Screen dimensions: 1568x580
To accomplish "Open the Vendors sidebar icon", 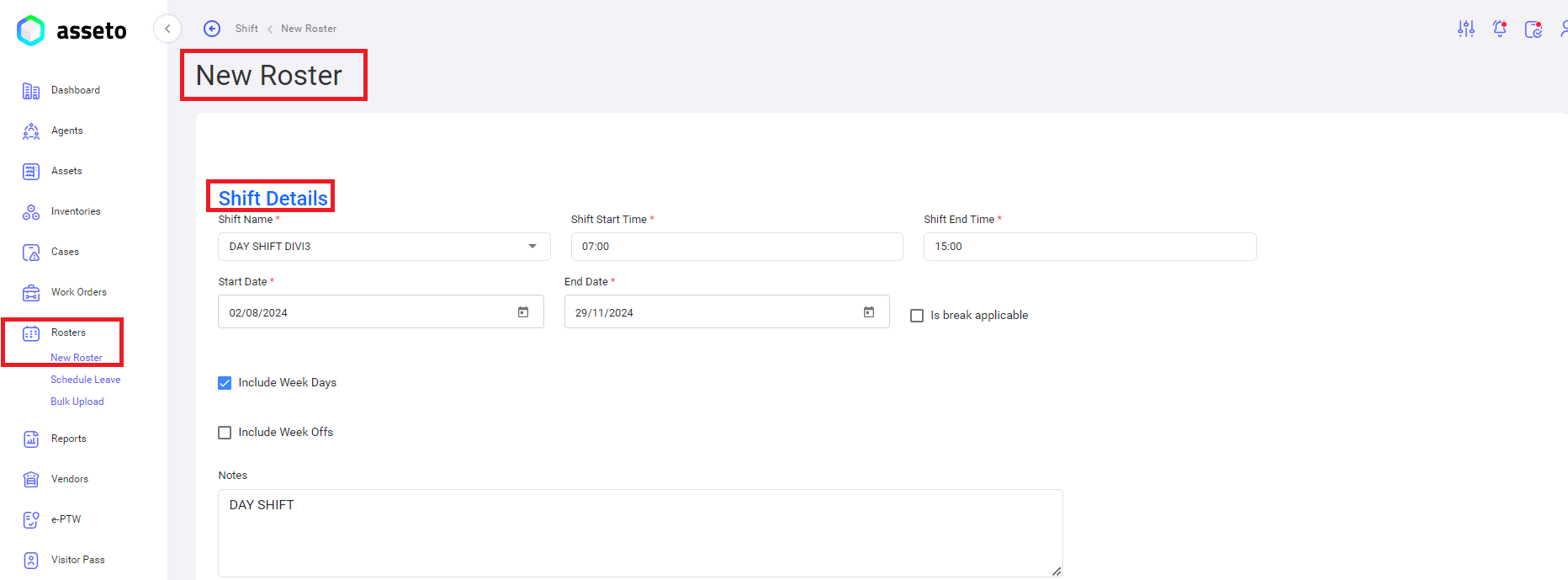I will point(31,480).
